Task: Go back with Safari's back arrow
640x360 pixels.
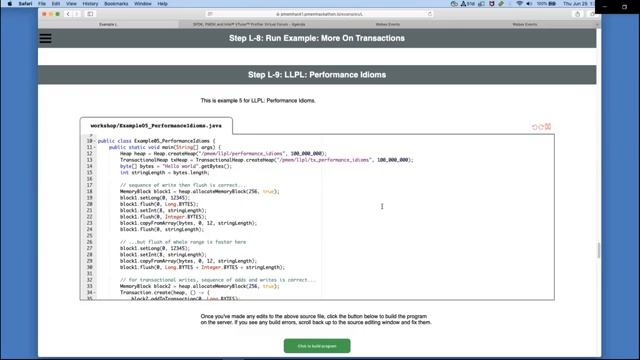Action: pos(68,14)
